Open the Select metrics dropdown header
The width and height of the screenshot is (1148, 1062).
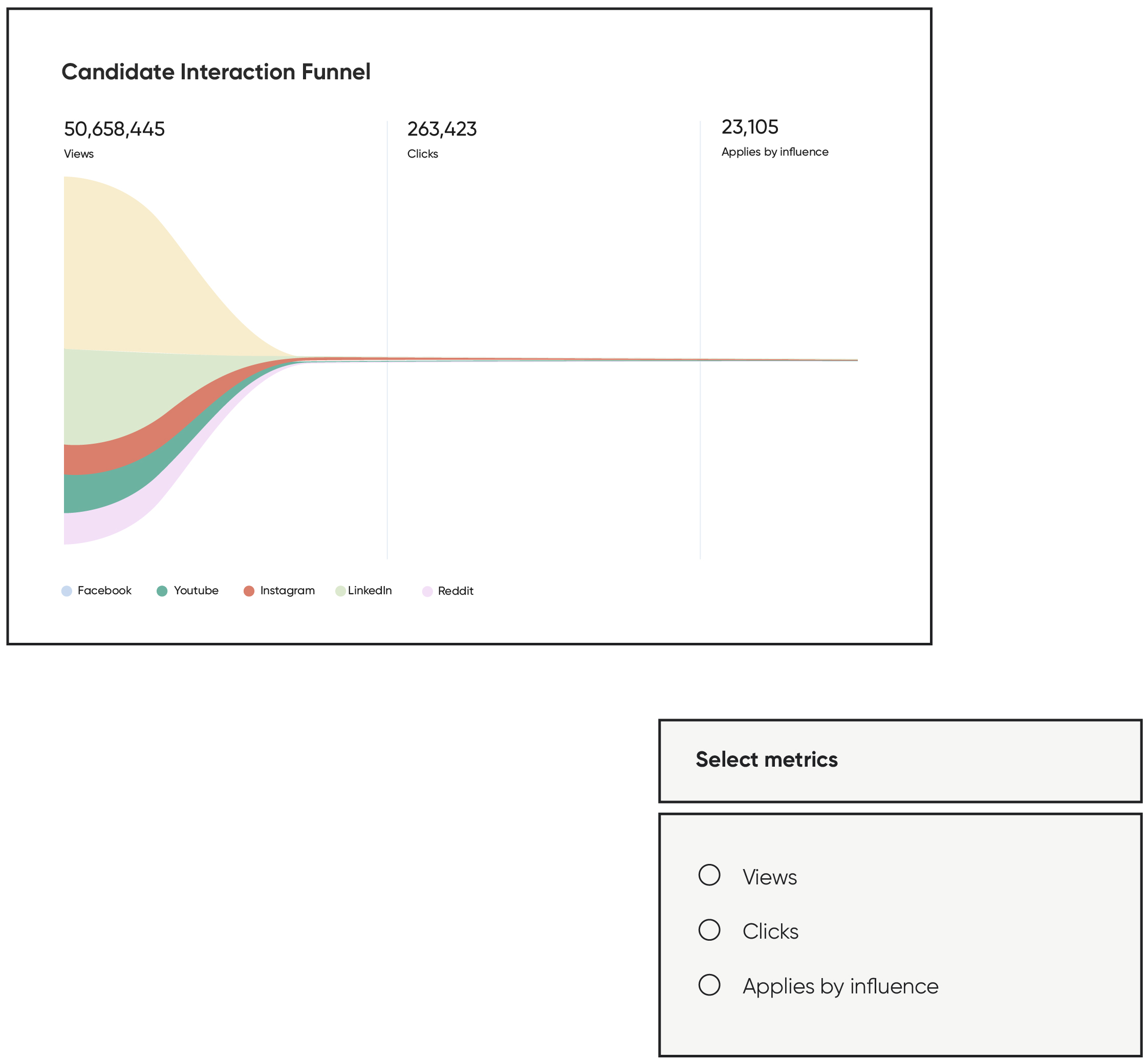click(900, 761)
